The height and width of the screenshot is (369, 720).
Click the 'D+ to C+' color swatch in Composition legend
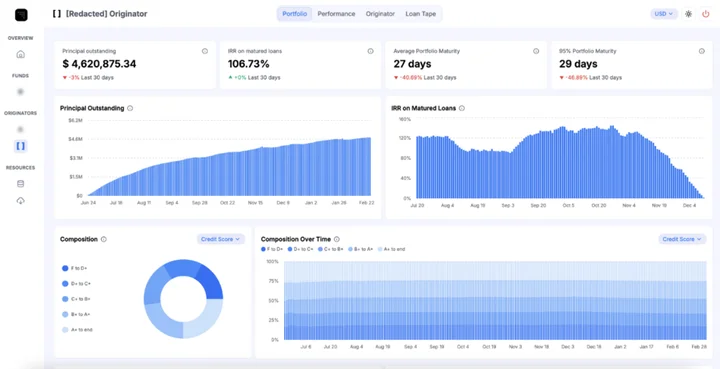(65, 284)
